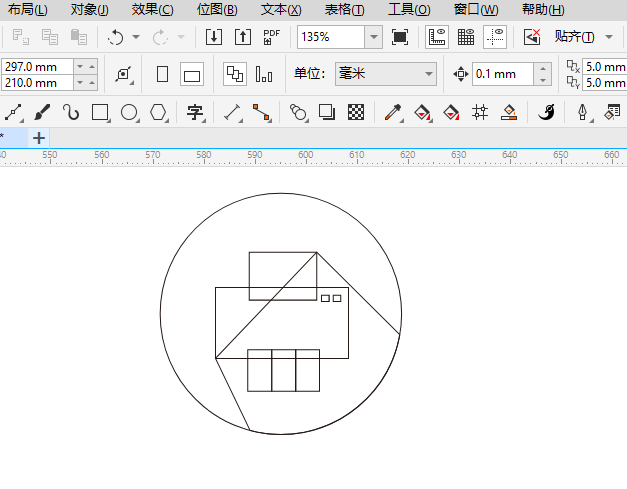This screenshot has height=489, width=627.
Task: Toggle the show guidelines button
Action: click(x=495, y=37)
